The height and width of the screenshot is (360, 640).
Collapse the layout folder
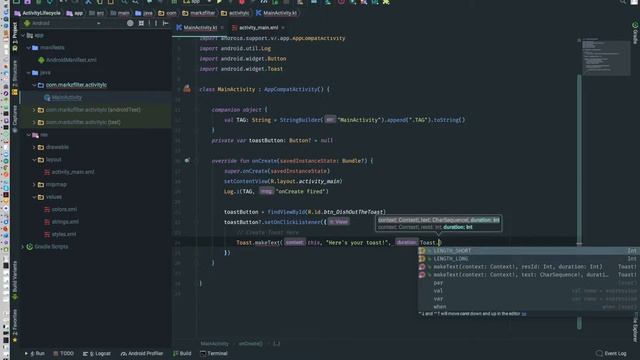[34, 160]
